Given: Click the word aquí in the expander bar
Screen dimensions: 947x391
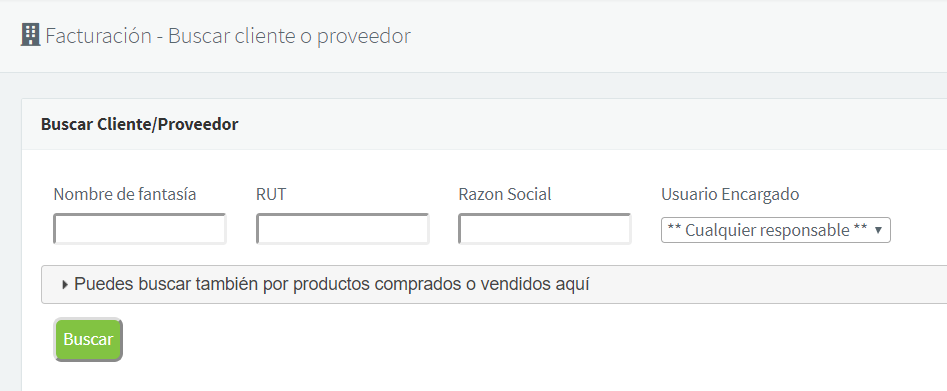Looking at the screenshot, I should [572, 284].
